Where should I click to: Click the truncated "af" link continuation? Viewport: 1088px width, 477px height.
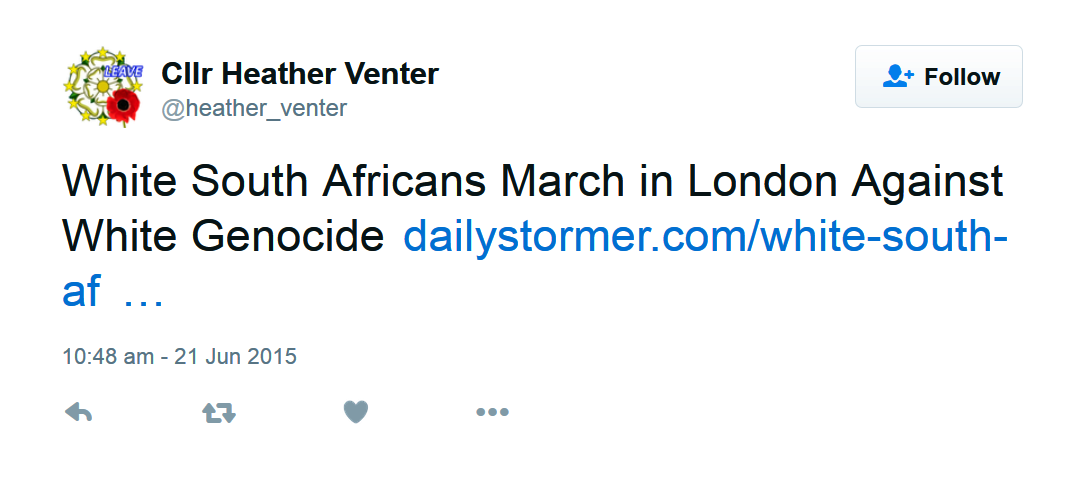point(81,291)
